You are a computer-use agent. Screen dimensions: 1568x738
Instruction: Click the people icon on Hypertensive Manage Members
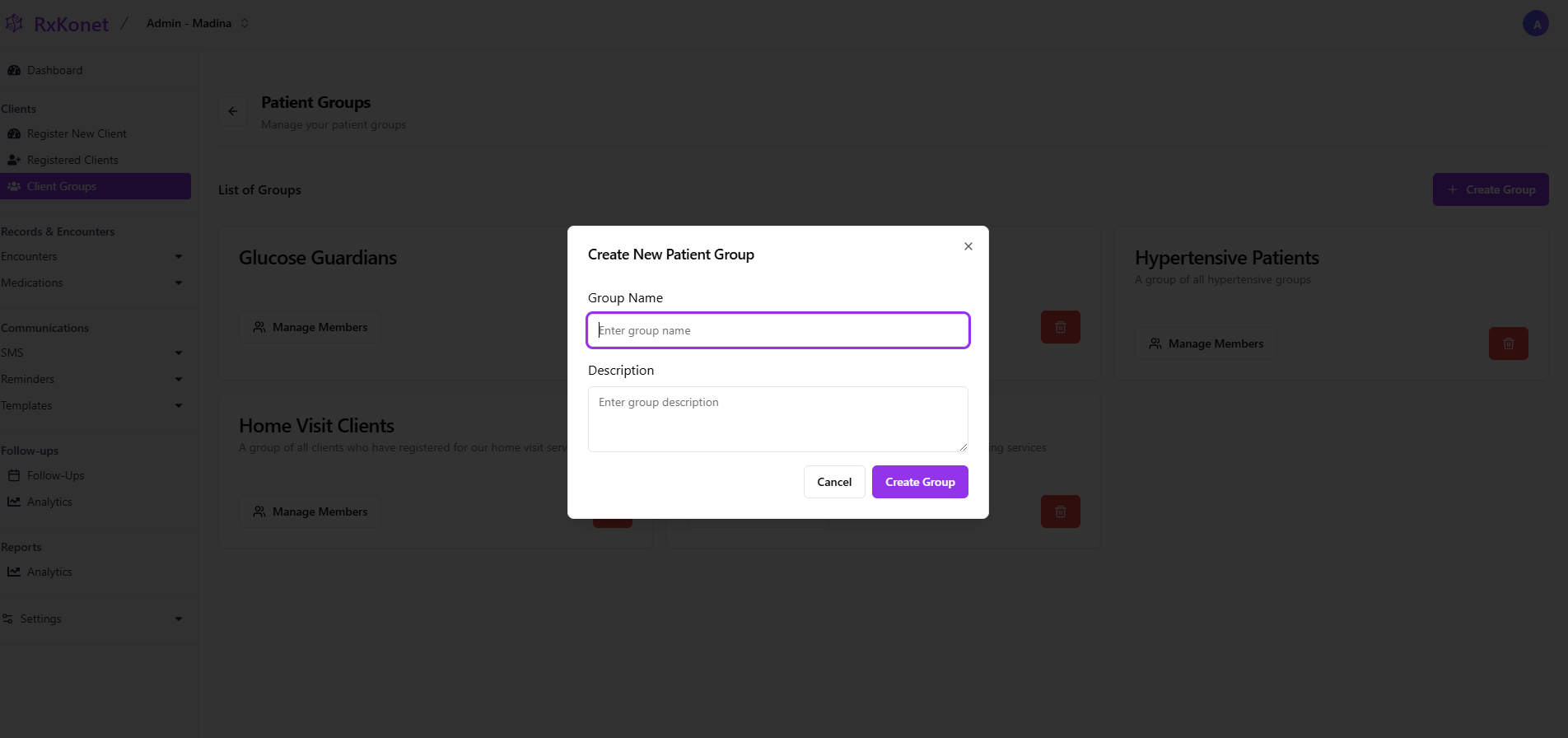(x=1155, y=343)
